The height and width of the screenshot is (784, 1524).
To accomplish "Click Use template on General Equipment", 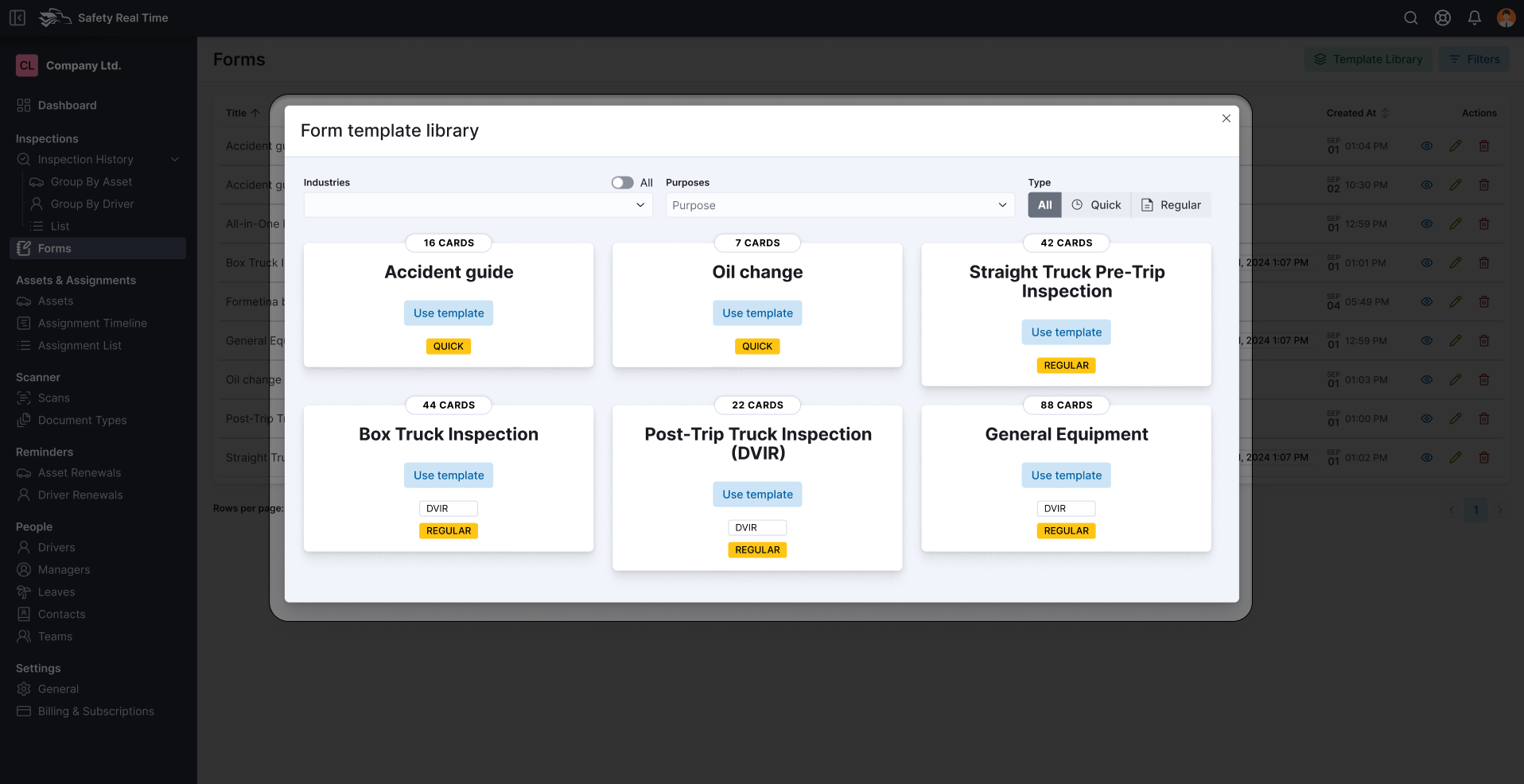I will [1066, 475].
